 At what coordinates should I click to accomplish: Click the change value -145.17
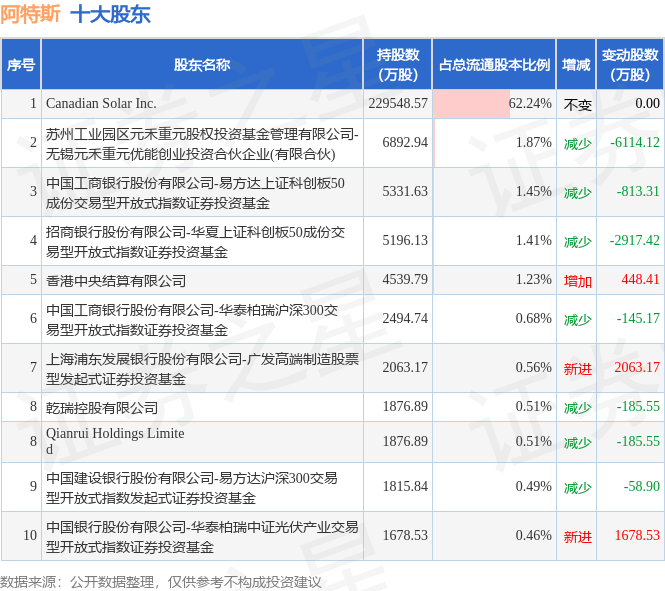[x=638, y=318]
